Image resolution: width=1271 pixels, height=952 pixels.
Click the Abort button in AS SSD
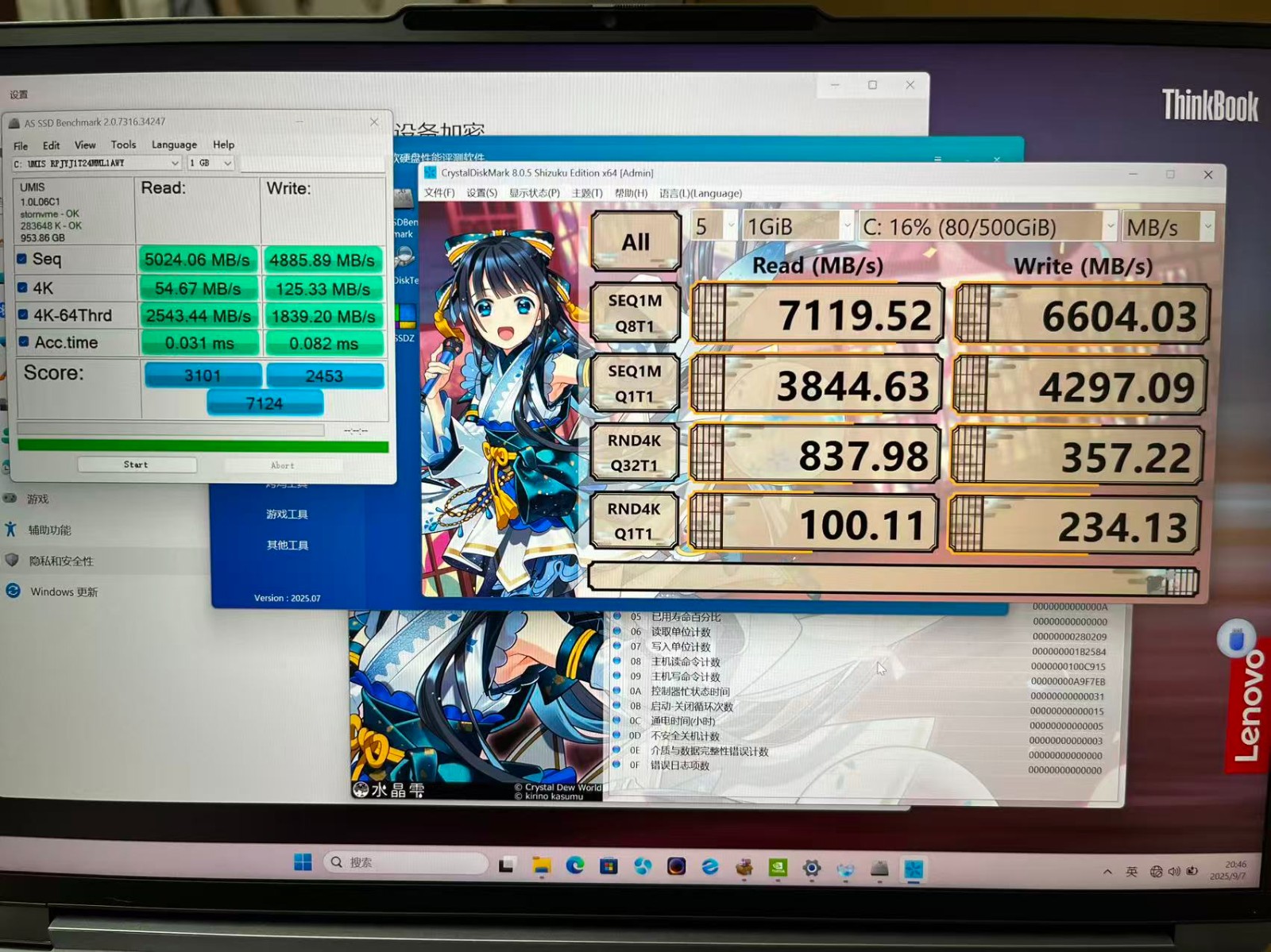pyautogui.click(x=283, y=465)
